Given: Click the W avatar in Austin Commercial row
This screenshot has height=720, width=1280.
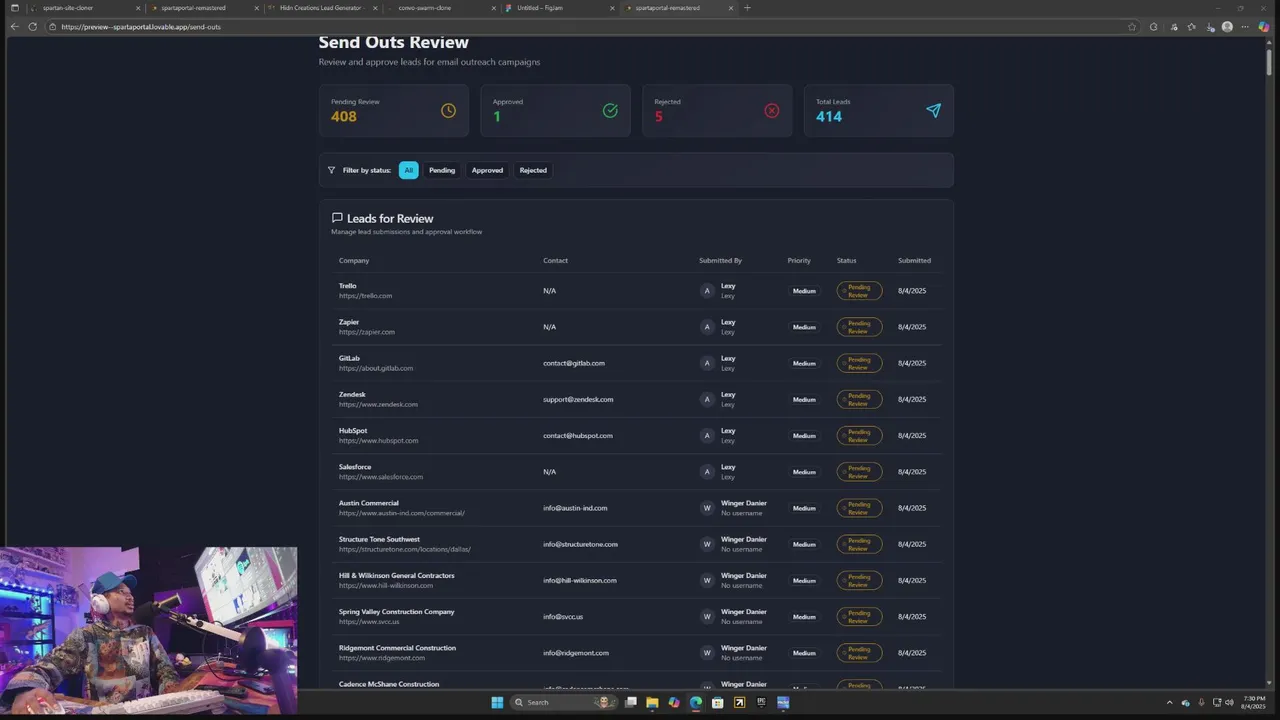Looking at the screenshot, I should [707, 508].
